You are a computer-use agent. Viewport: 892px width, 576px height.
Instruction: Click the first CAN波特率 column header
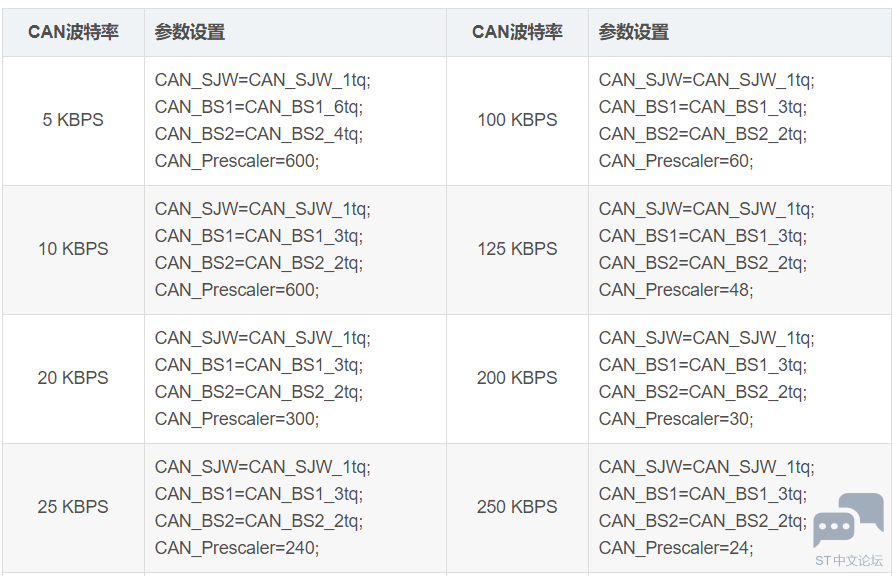[x=73, y=32]
